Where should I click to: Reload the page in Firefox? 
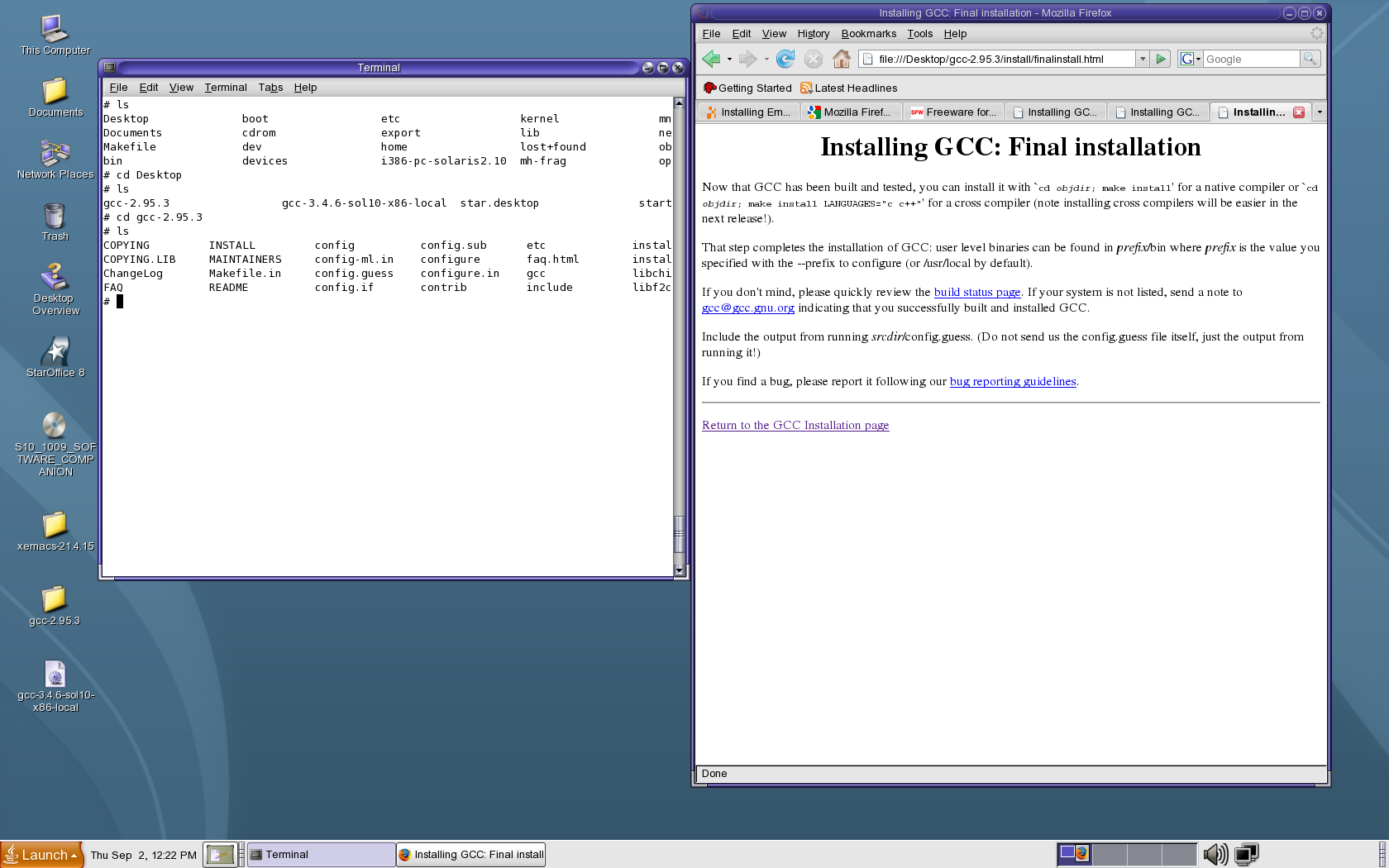click(785, 59)
